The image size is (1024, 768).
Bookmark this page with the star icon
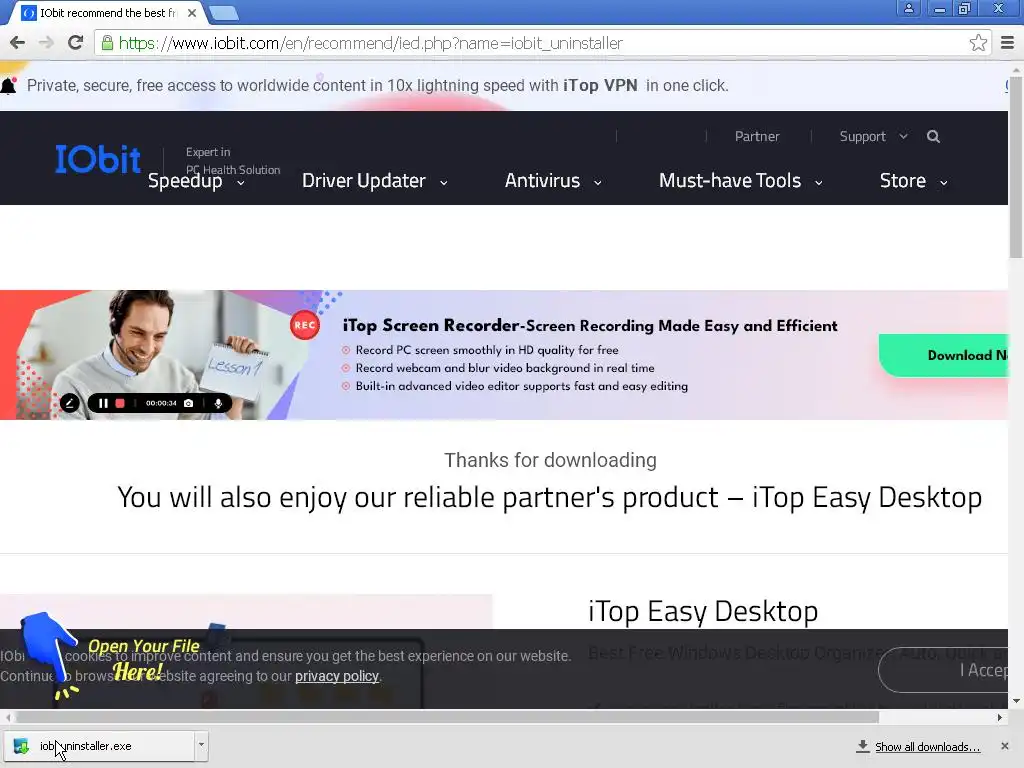click(x=978, y=43)
